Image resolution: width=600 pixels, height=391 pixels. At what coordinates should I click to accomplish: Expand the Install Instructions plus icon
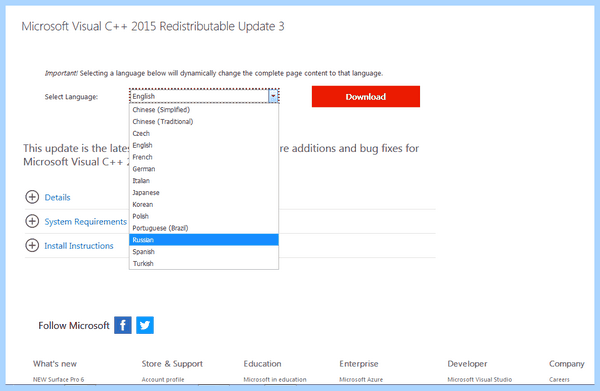tap(32, 245)
